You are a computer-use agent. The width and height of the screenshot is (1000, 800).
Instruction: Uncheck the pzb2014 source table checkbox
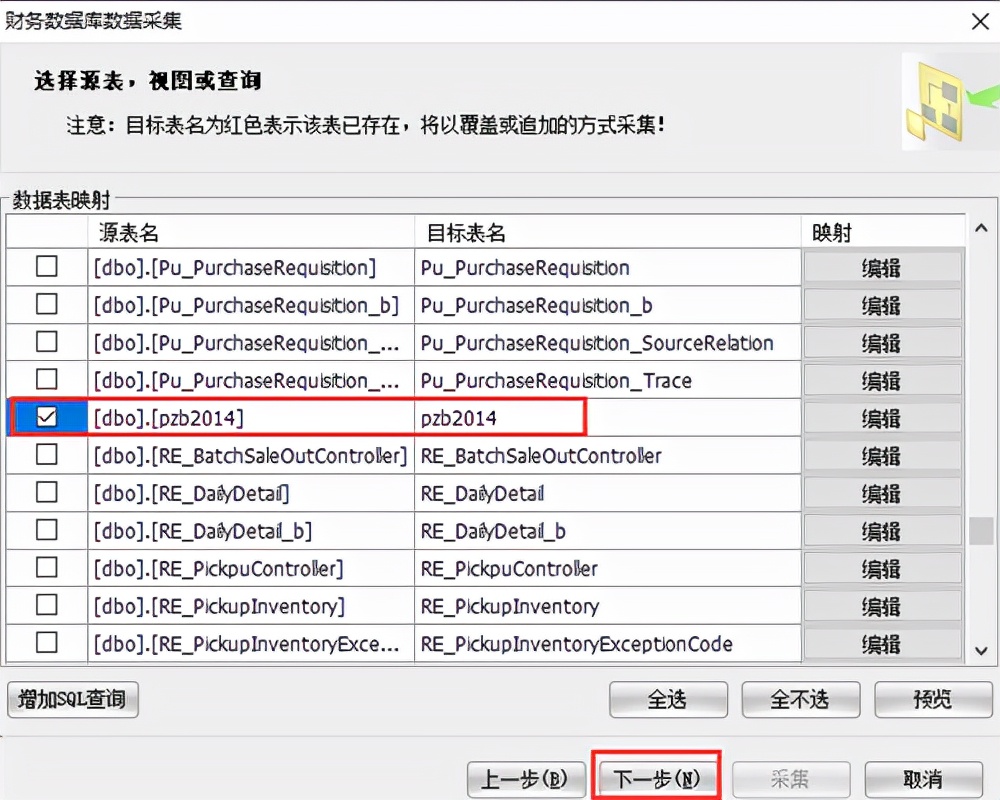[x=45, y=417]
